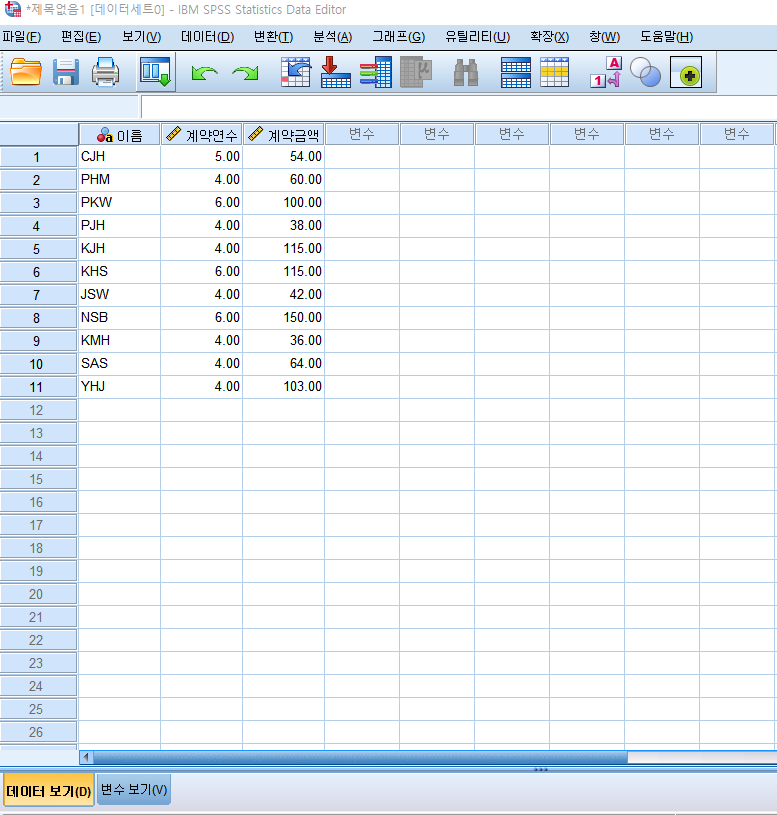Go to case icon
This screenshot has width=777, height=815.
click(x=296, y=72)
